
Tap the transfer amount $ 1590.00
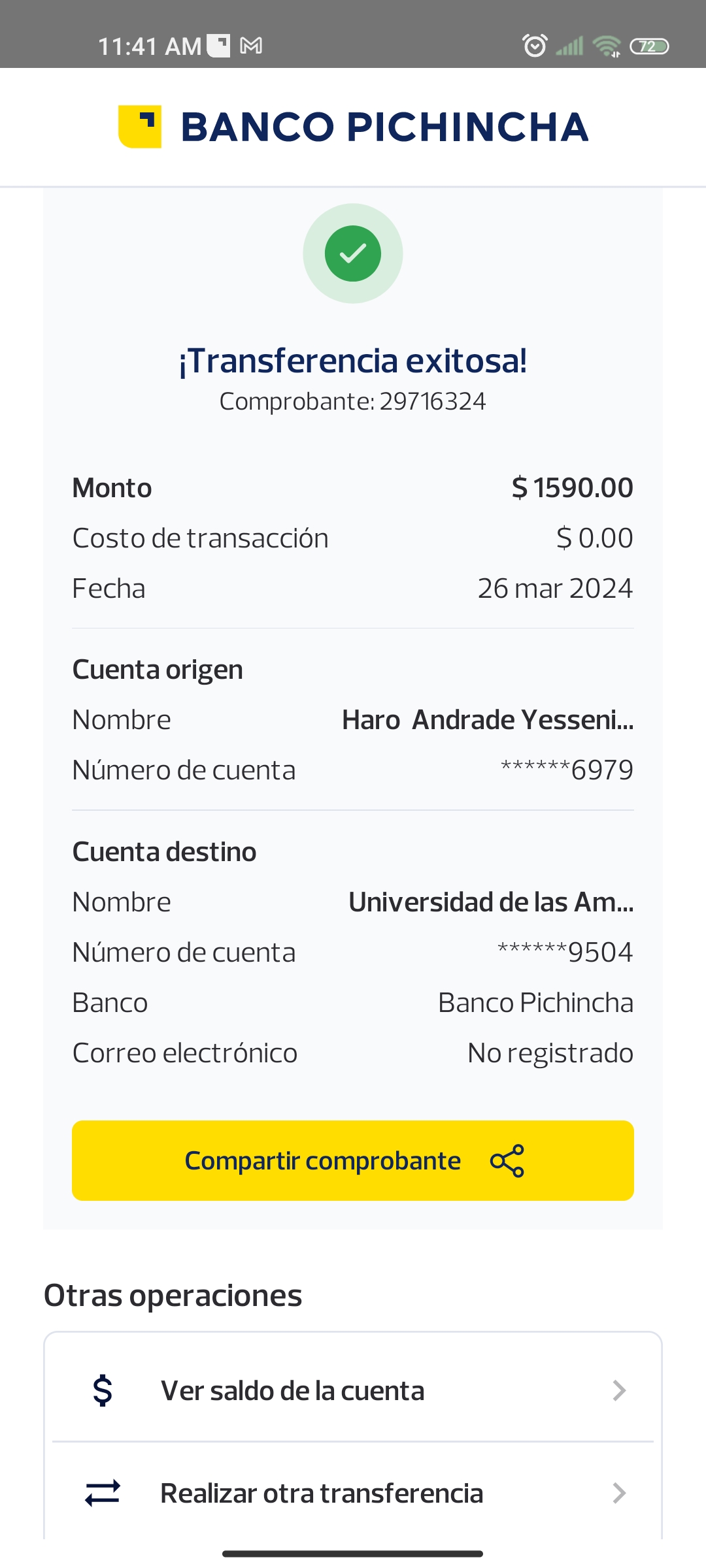[x=572, y=488]
